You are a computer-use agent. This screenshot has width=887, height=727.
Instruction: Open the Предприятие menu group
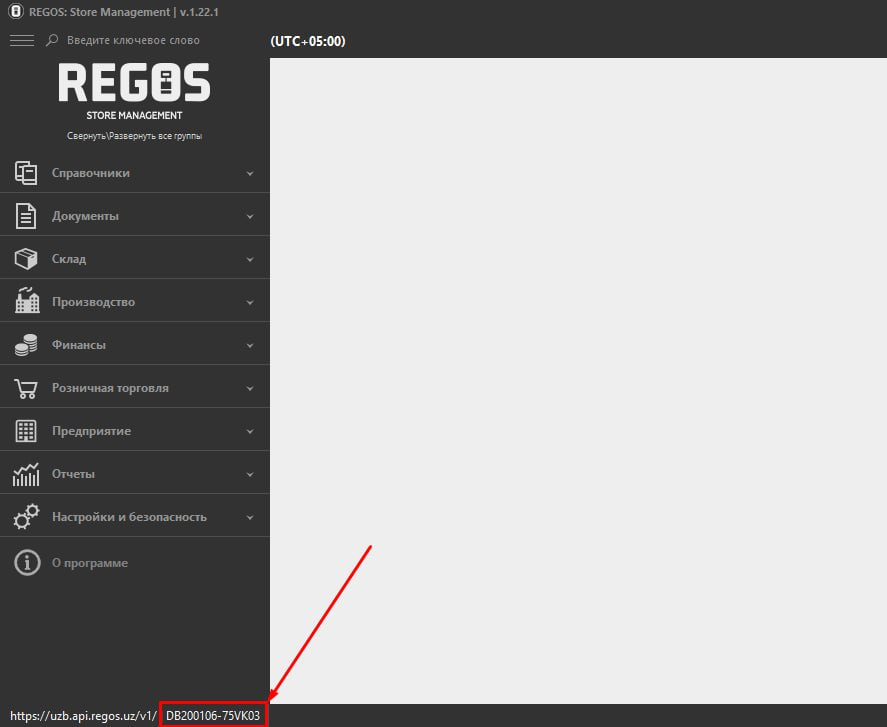(x=135, y=431)
